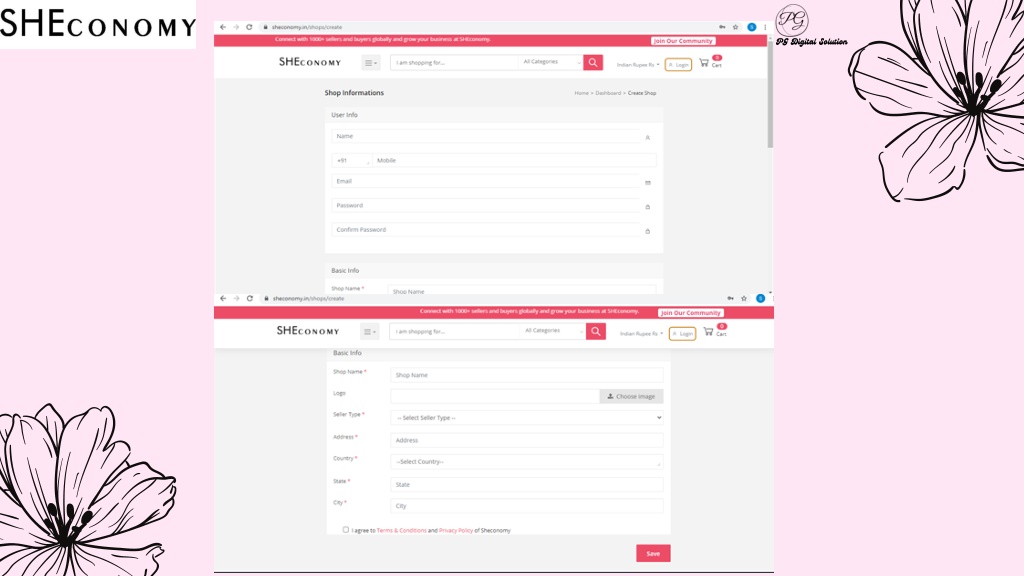
Task: Open hamburger category menu in lower header
Action: [369, 332]
